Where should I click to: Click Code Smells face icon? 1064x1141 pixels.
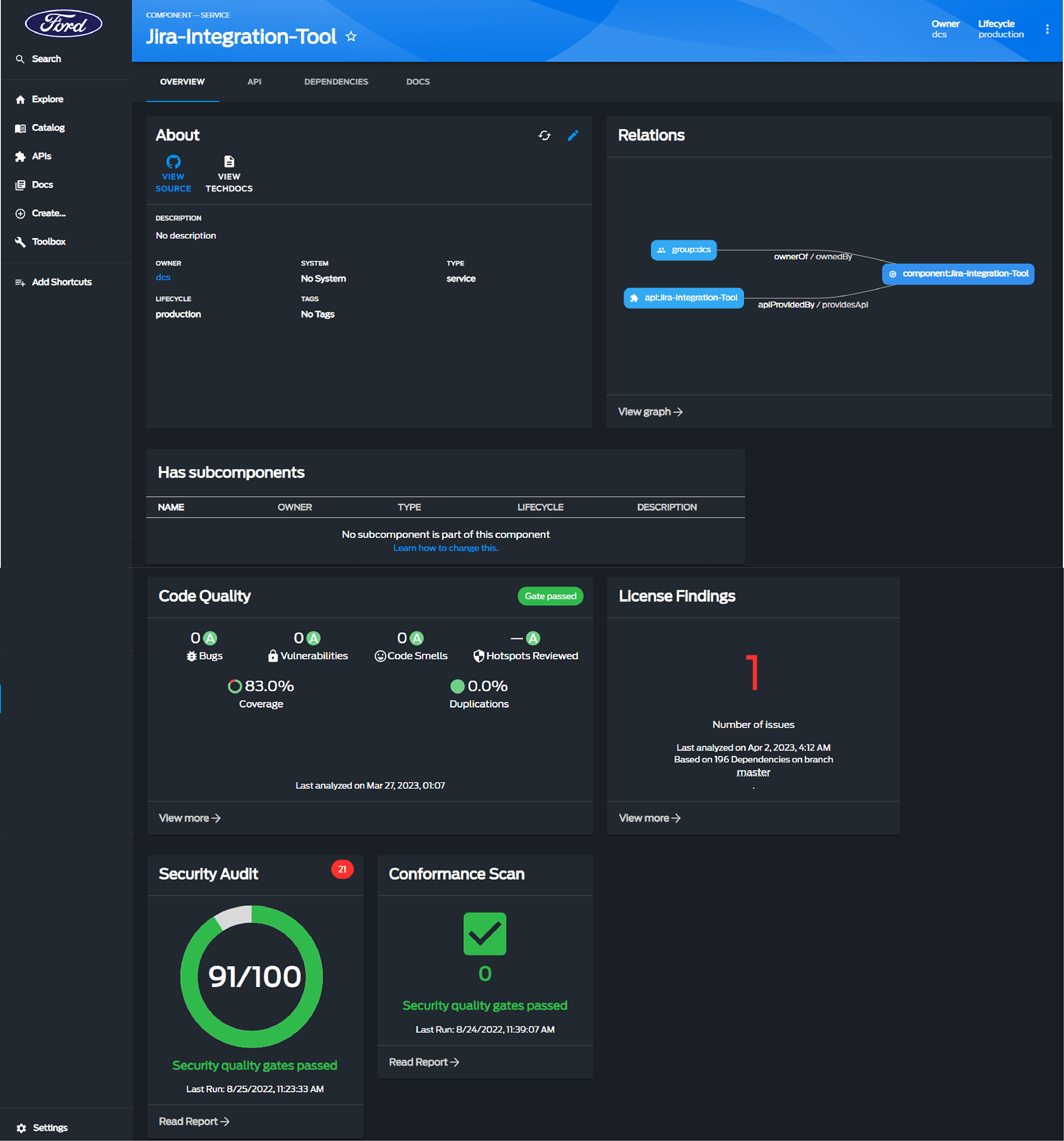pos(380,656)
